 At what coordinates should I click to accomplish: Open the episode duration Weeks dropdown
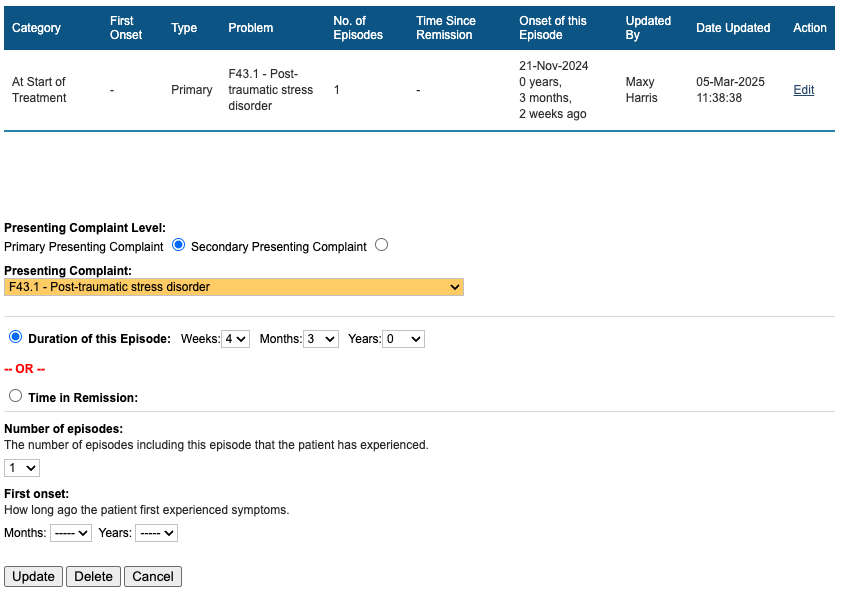236,339
